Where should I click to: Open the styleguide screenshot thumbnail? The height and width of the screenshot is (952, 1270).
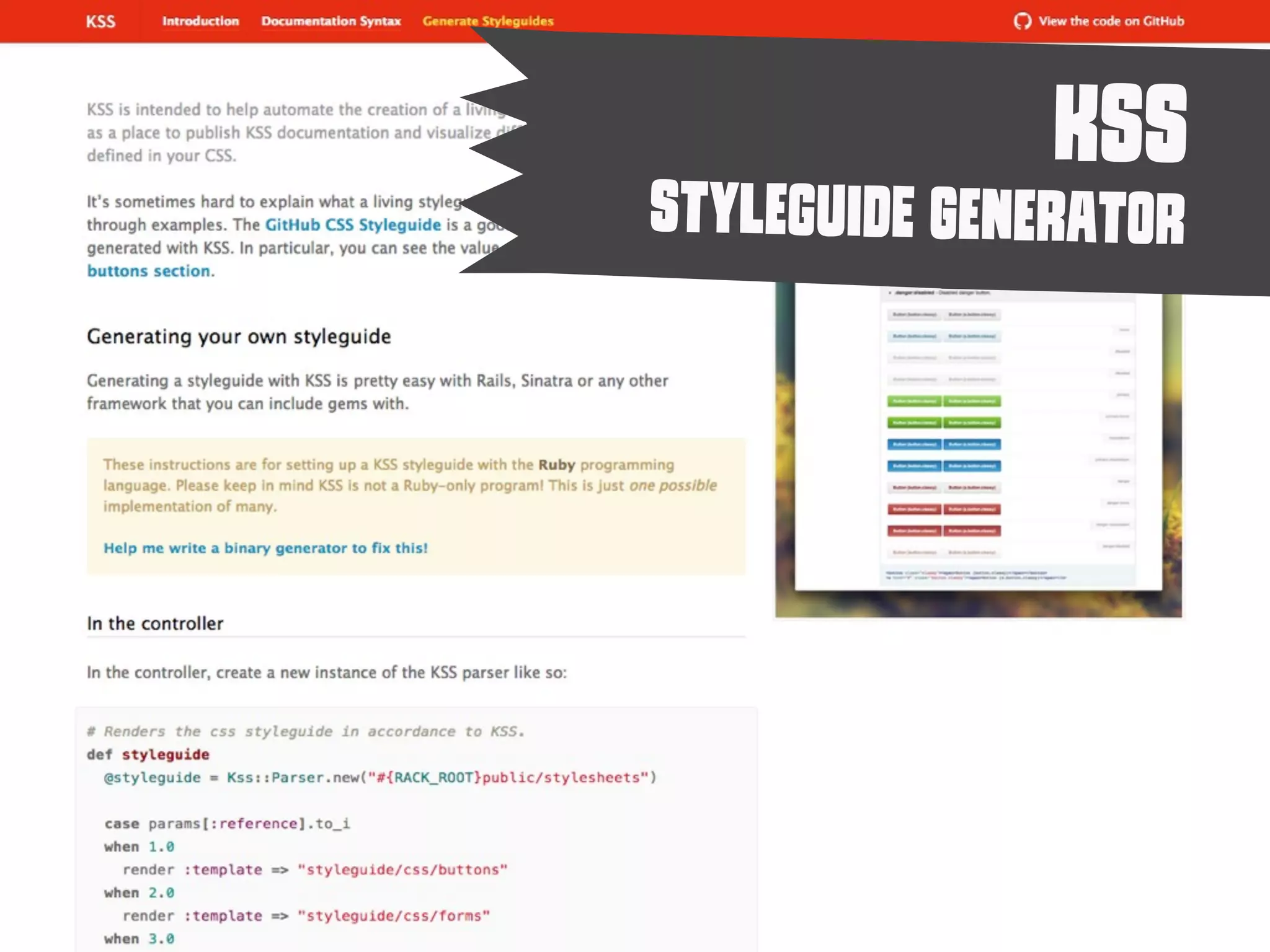pyautogui.click(x=978, y=449)
